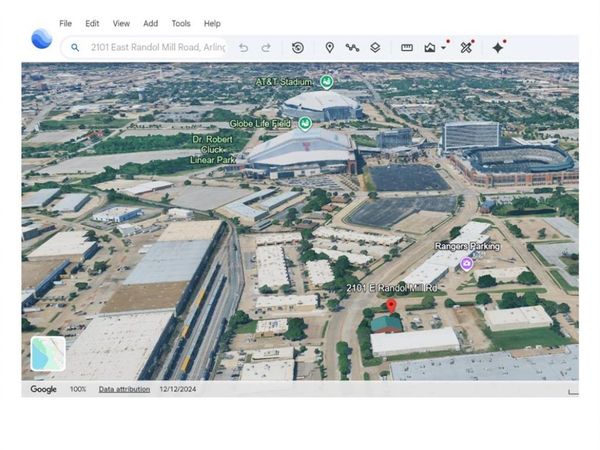Draw a path or polygon

pyautogui.click(x=352, y=48)
